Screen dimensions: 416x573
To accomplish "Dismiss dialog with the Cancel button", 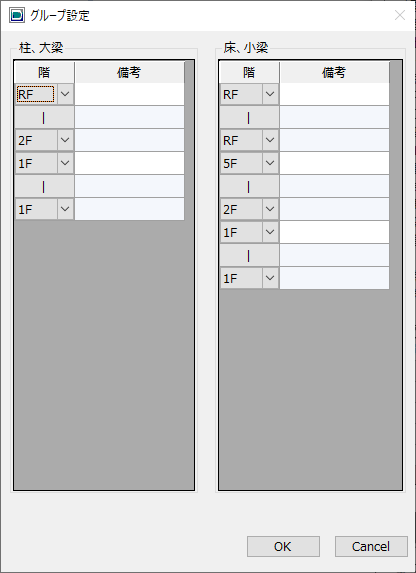I will 371,546.
